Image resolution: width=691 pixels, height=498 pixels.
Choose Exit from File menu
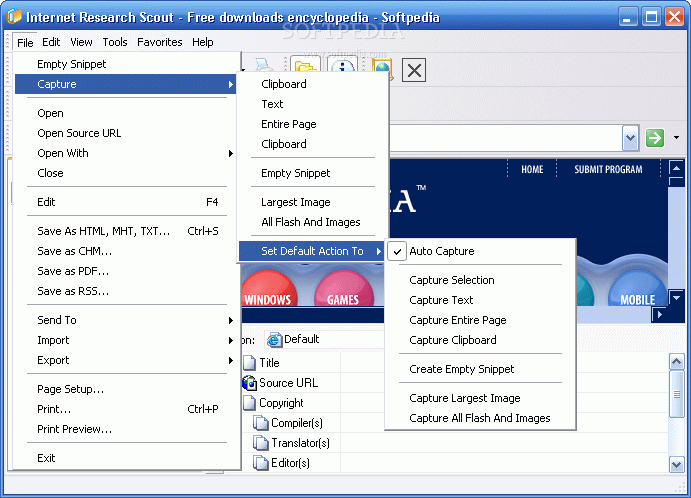point(126,458)
